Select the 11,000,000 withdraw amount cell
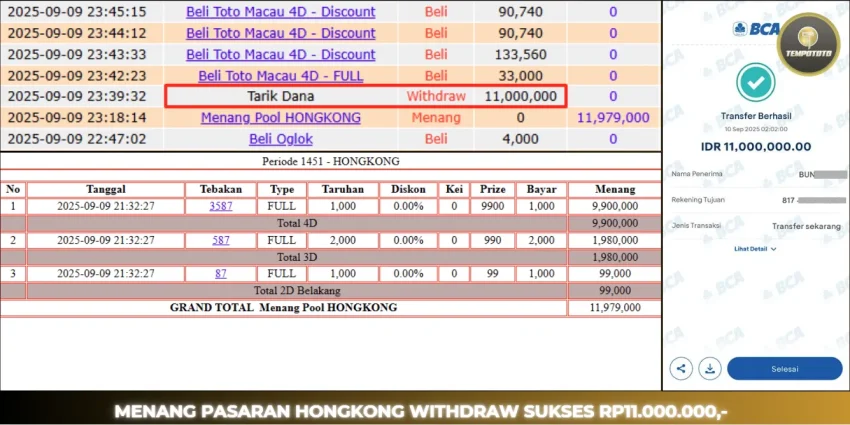Image resolution: width=850 pixels, height=425 pixels. tap(520, 96)
